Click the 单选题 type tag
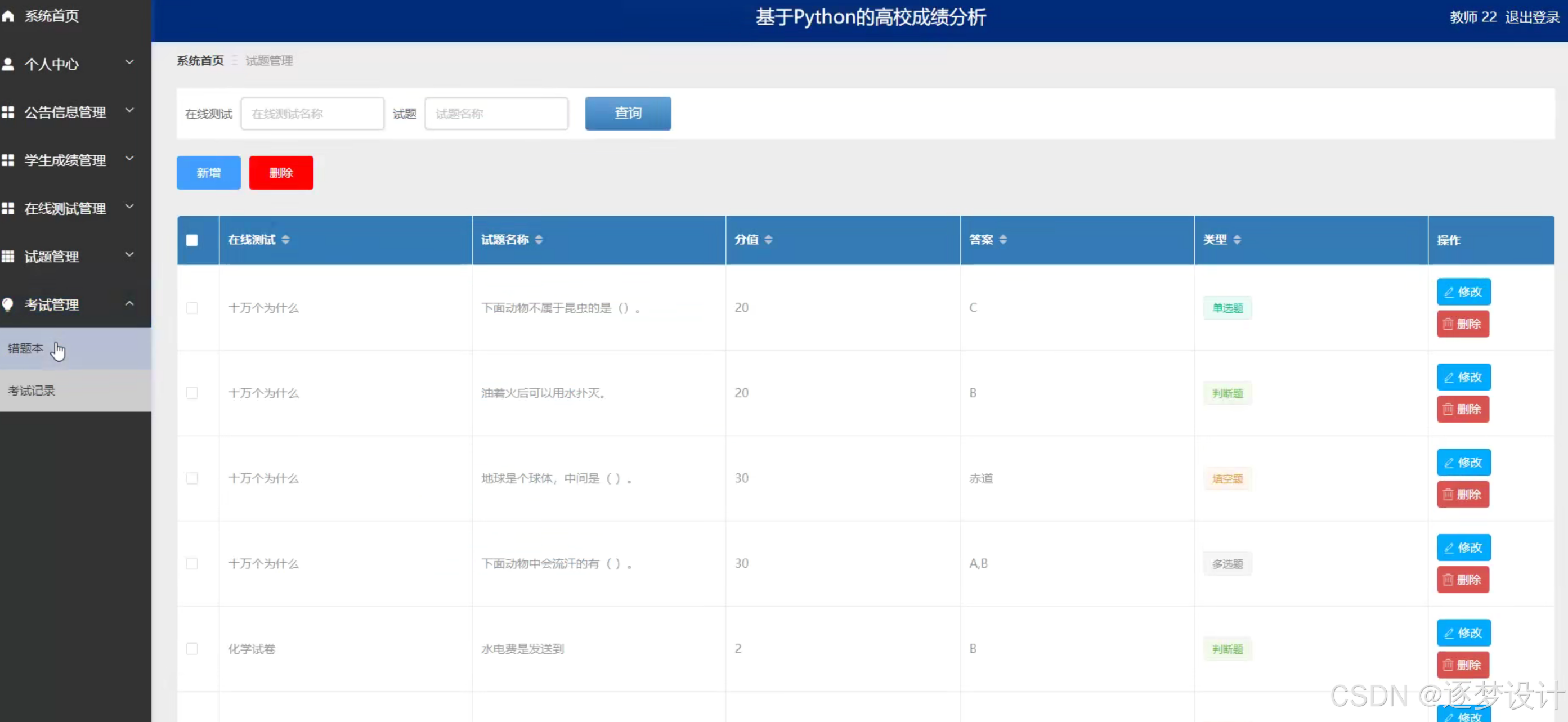 (x=1227, y=308)
